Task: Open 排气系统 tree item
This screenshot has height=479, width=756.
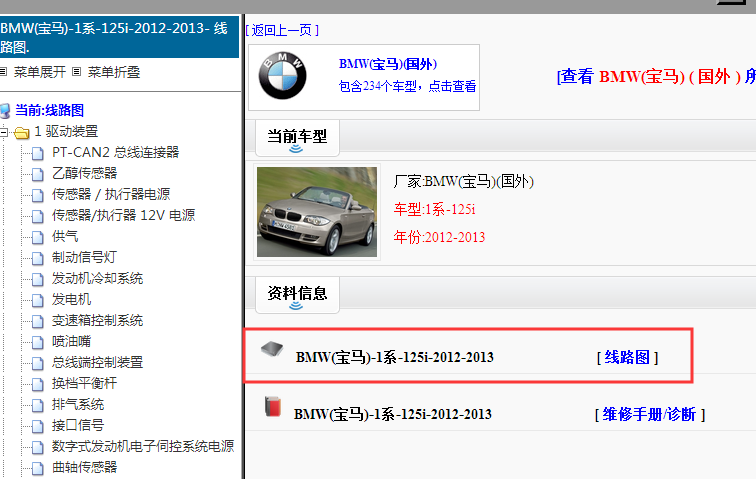Action: coord(78,405)
